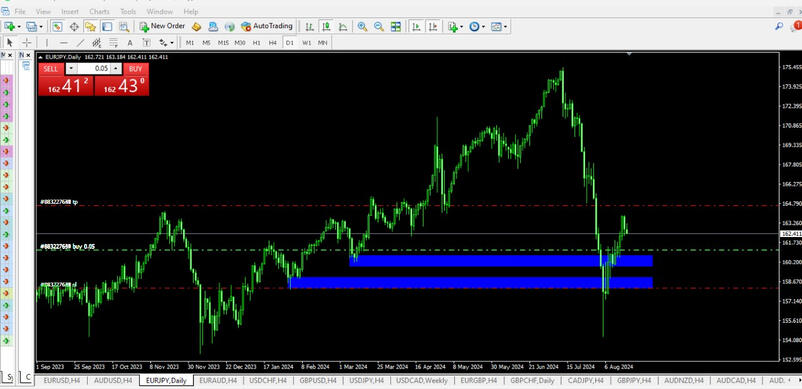This screenshot has width=802, height=389.
Task: Toggle Auto Scroll chart icon
Action: 416,27
